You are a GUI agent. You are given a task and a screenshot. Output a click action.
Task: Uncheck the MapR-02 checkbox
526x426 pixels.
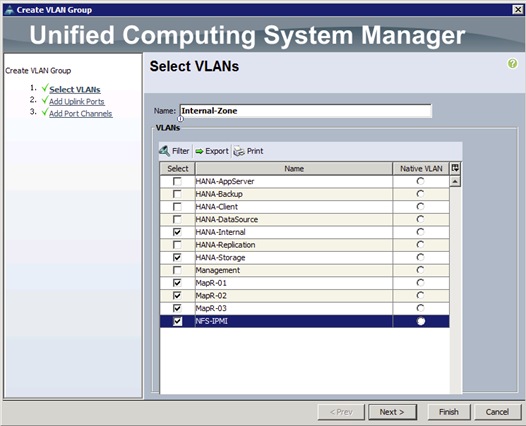point(177,296)
